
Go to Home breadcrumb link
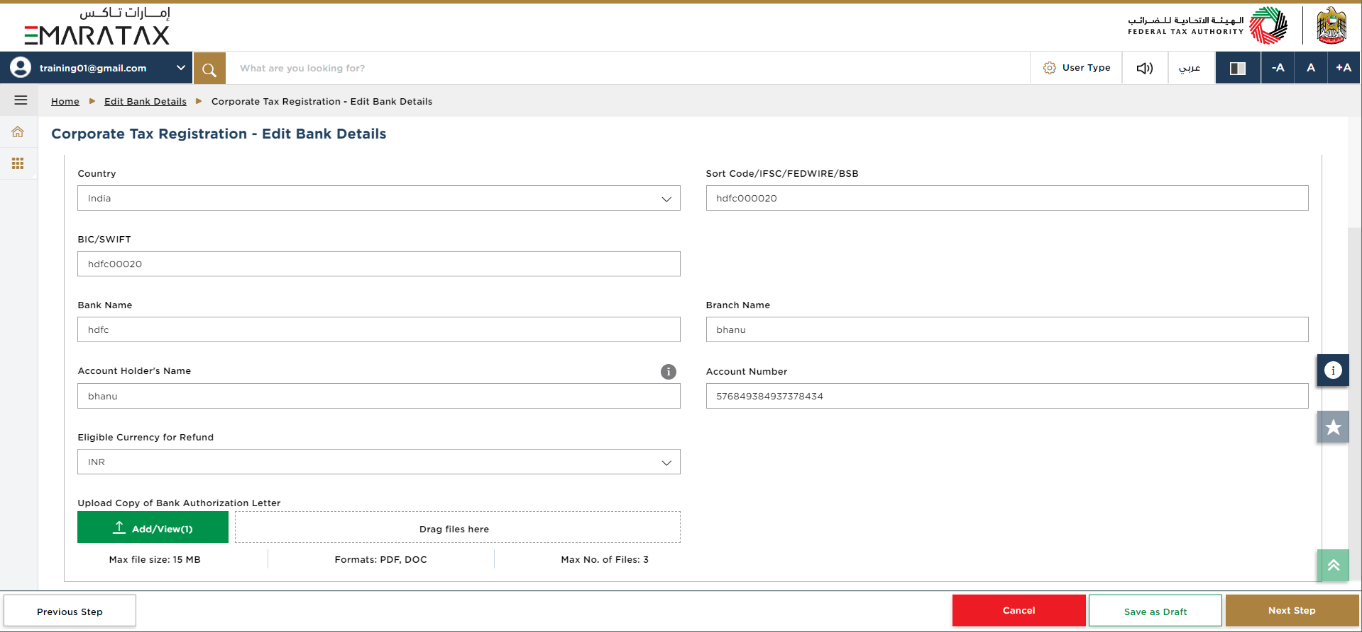click(65, 101)
